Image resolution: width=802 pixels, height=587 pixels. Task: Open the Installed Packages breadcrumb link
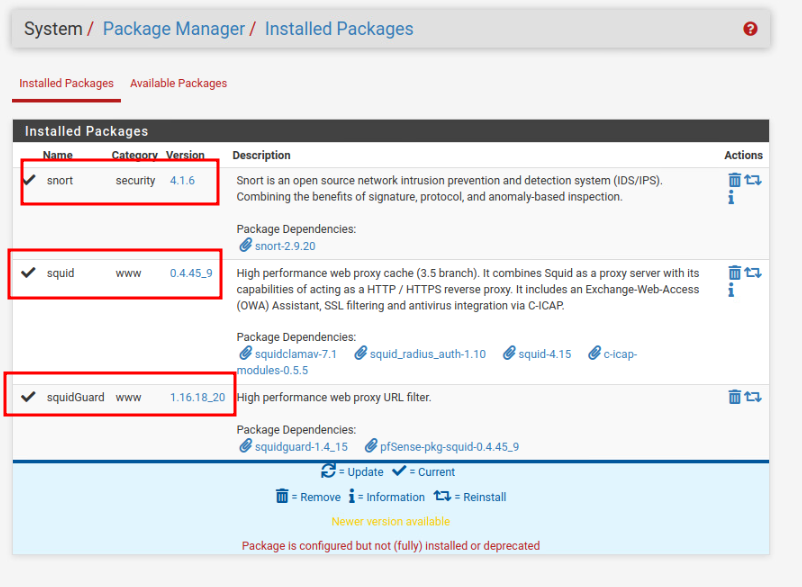click(339, 29)
